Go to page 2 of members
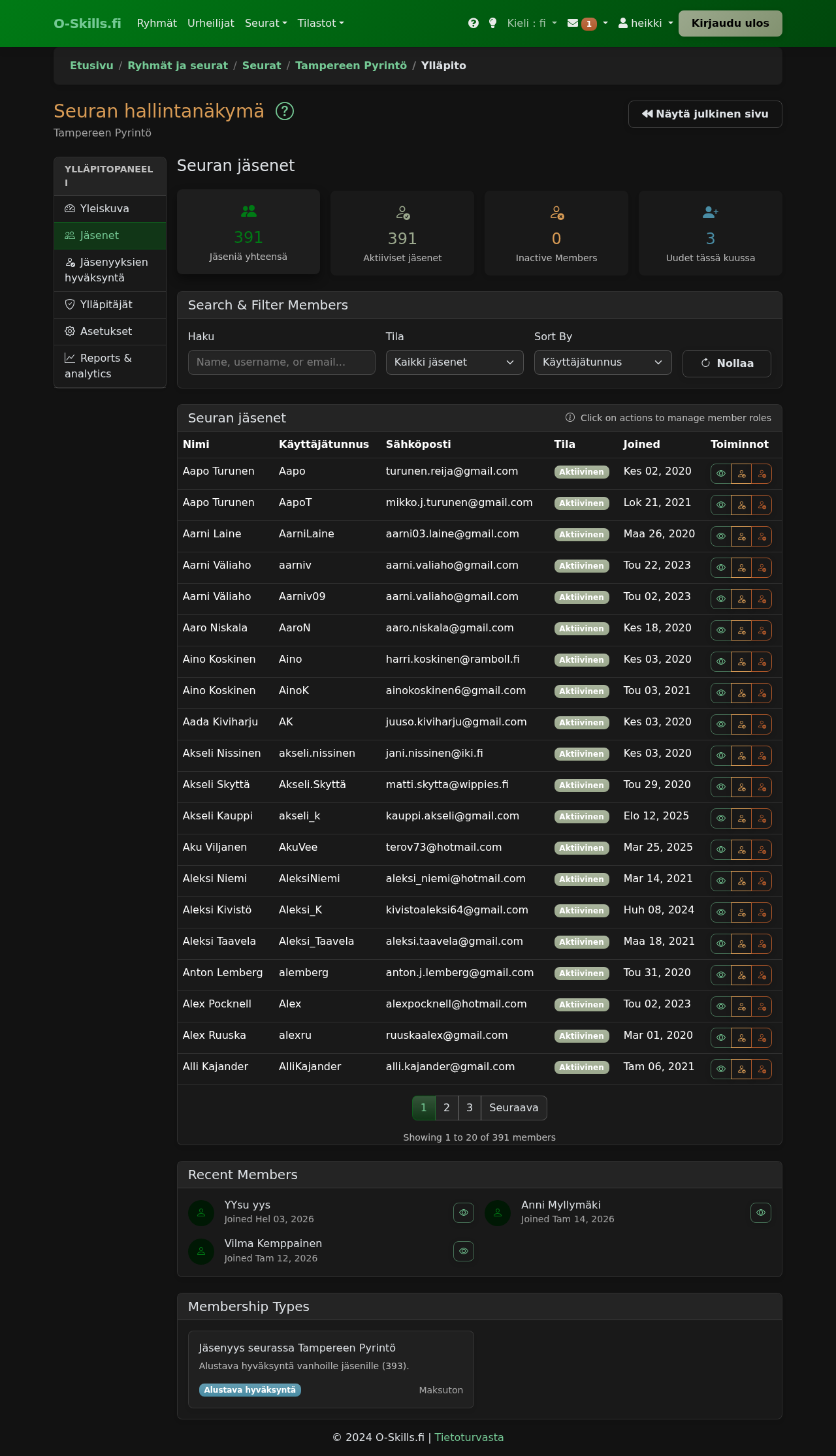 coord(447,1108)
